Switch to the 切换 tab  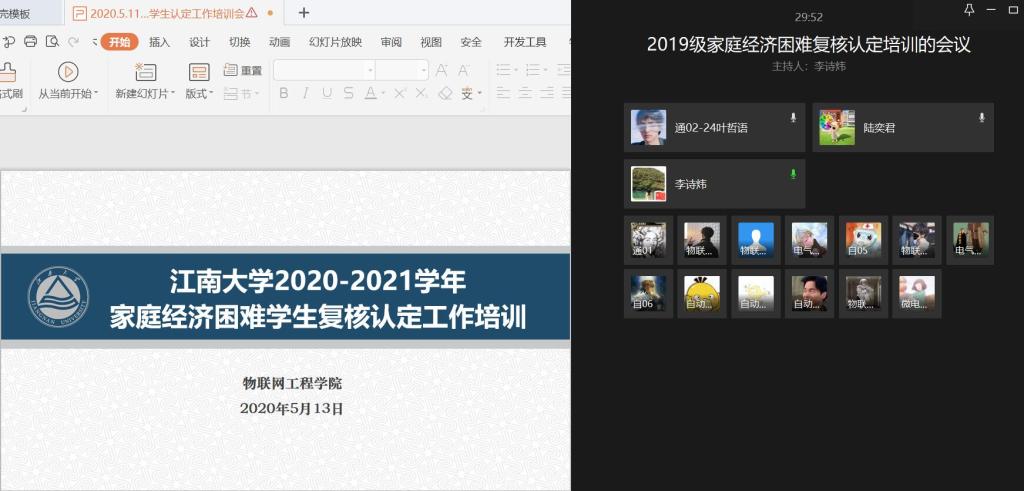240,42
